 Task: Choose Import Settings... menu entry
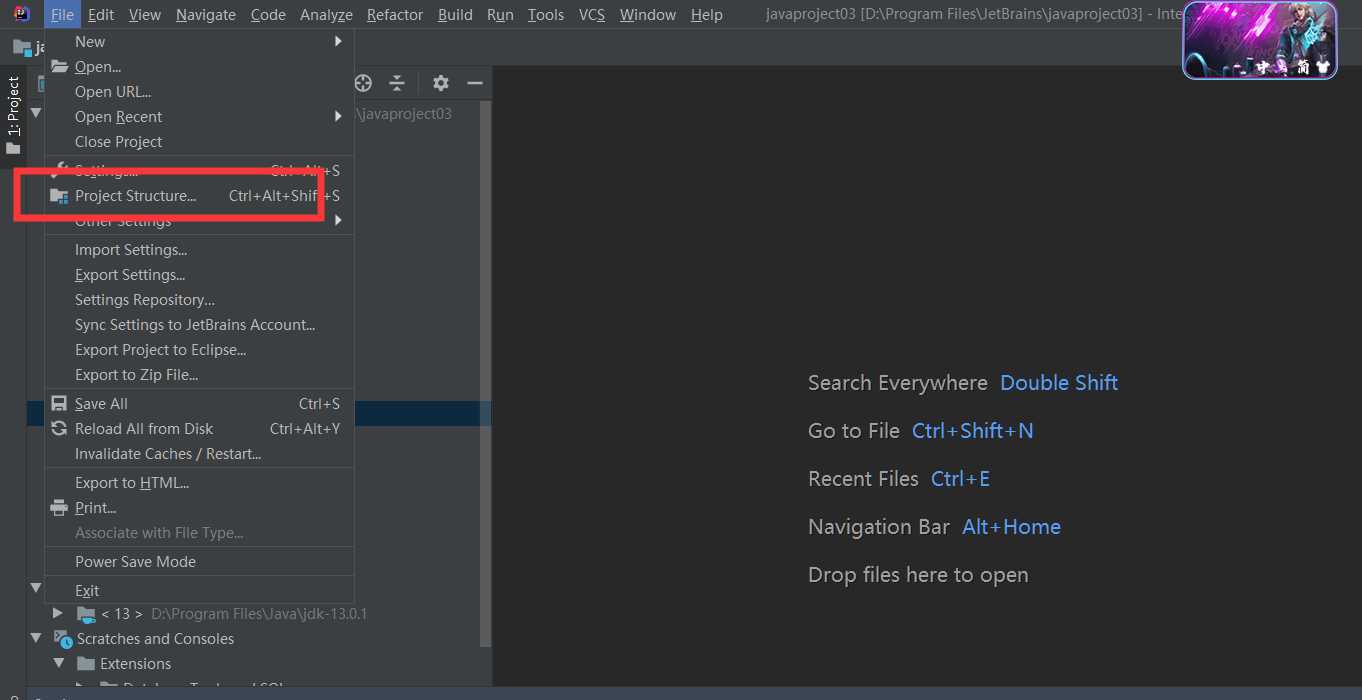[200, 250]
